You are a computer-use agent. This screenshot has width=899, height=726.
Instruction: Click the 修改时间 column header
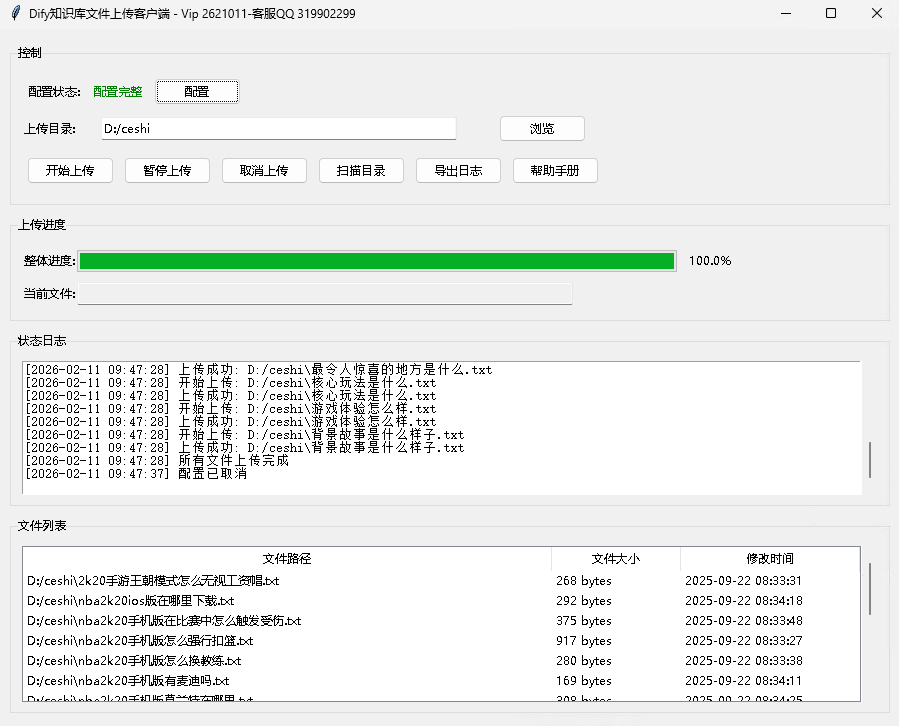tap(768, 558)
